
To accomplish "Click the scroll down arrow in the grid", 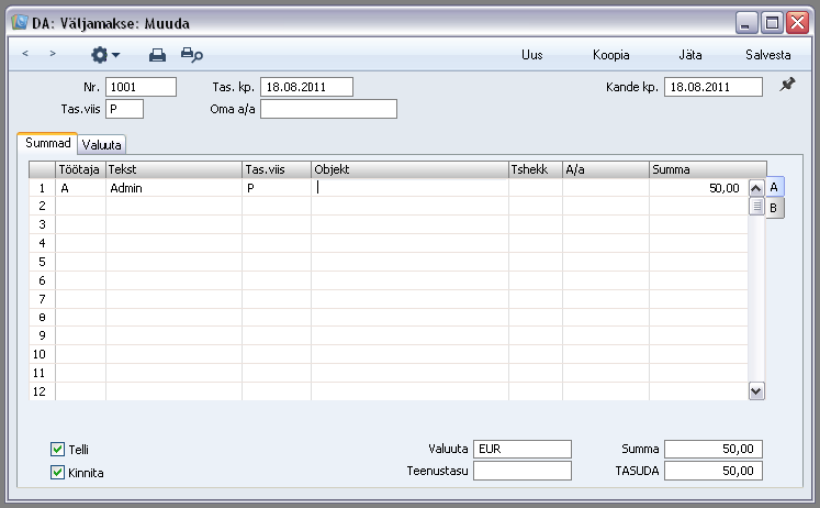I will [x=756, y=391].
